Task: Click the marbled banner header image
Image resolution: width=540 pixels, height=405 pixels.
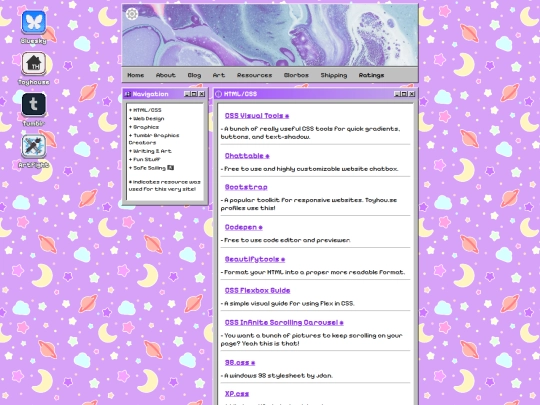Action: click(270, 35)
